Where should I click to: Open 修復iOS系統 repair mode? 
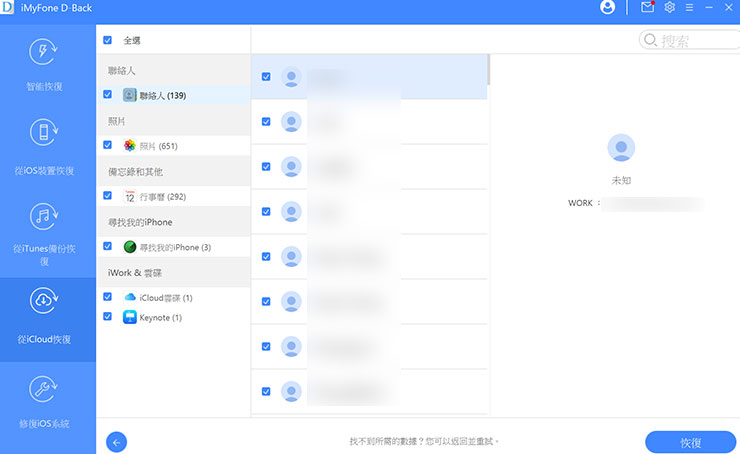point(44,403)
